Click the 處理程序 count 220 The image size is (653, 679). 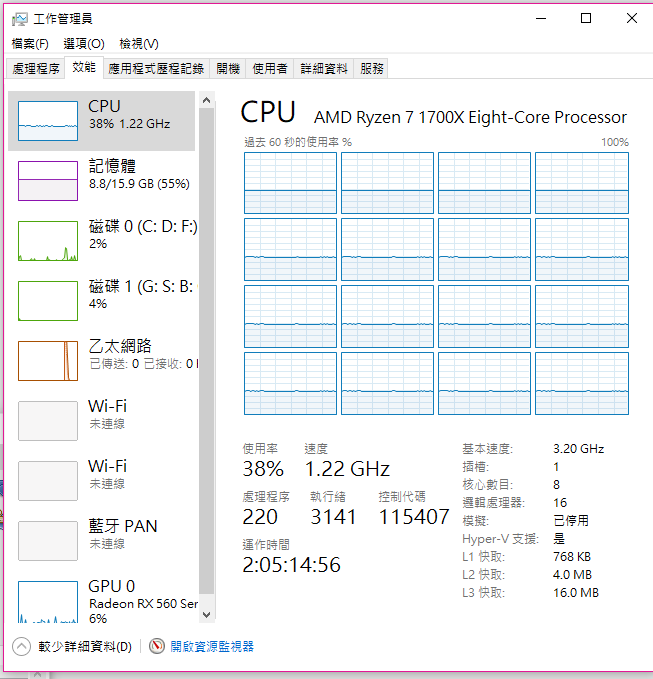(260, 517)
